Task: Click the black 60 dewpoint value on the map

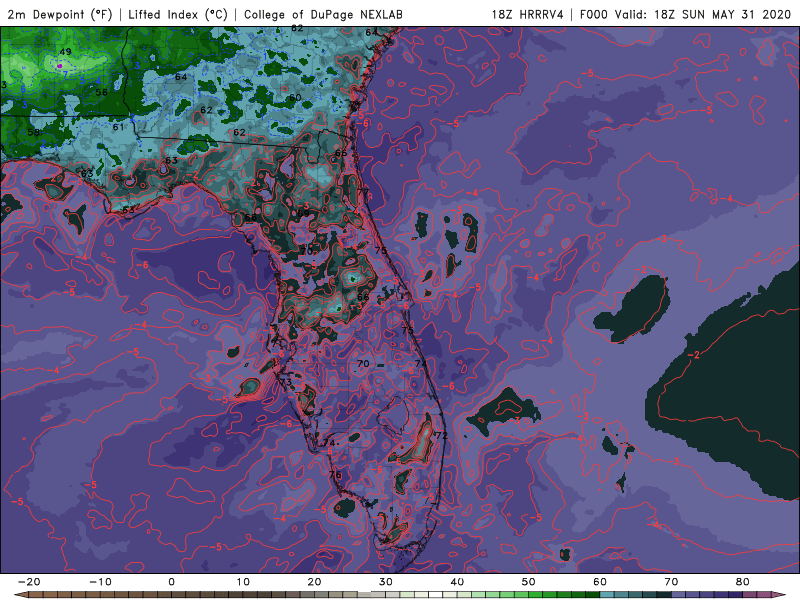Action: (x=295, y=97)
